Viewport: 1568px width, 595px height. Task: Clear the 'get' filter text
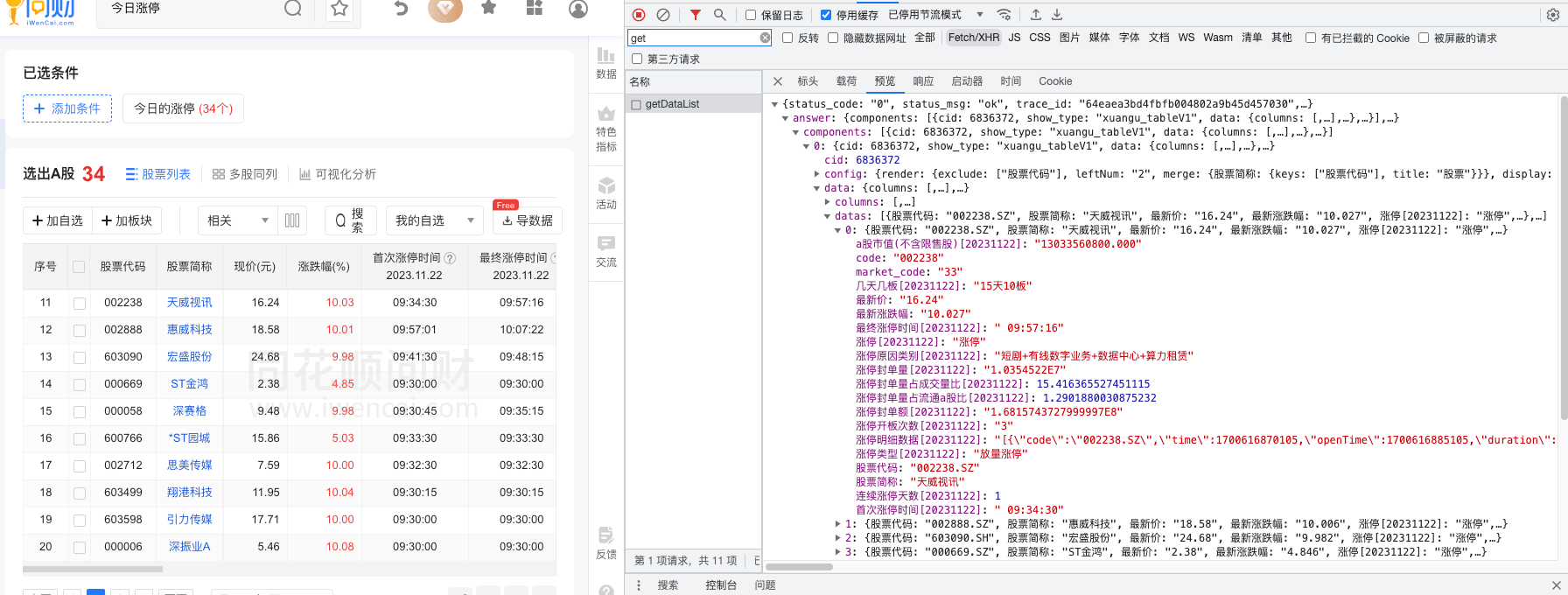point(765,38)
